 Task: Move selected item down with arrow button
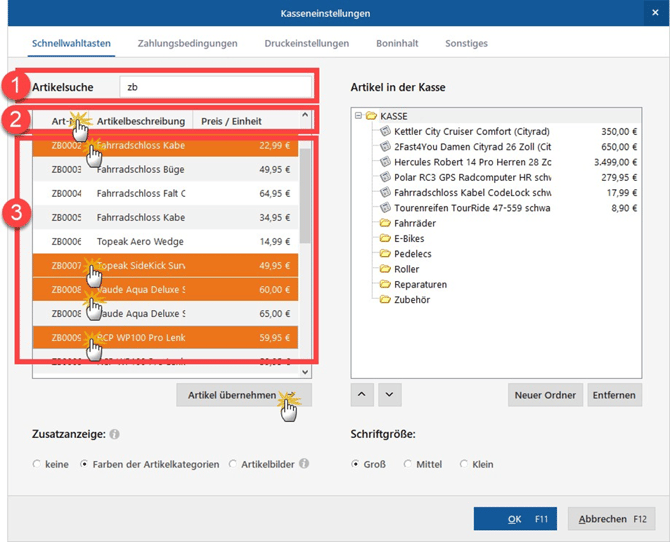point(390,395)
